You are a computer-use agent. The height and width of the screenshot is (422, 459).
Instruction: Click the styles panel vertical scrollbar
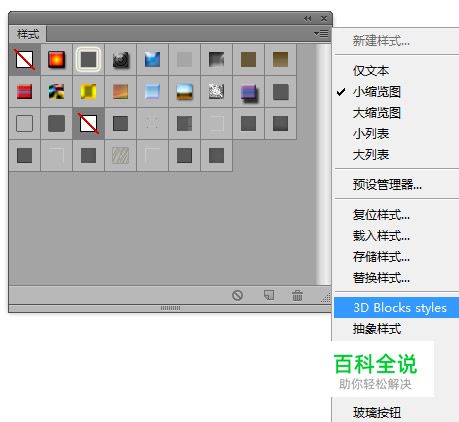[x=323, y=164]
